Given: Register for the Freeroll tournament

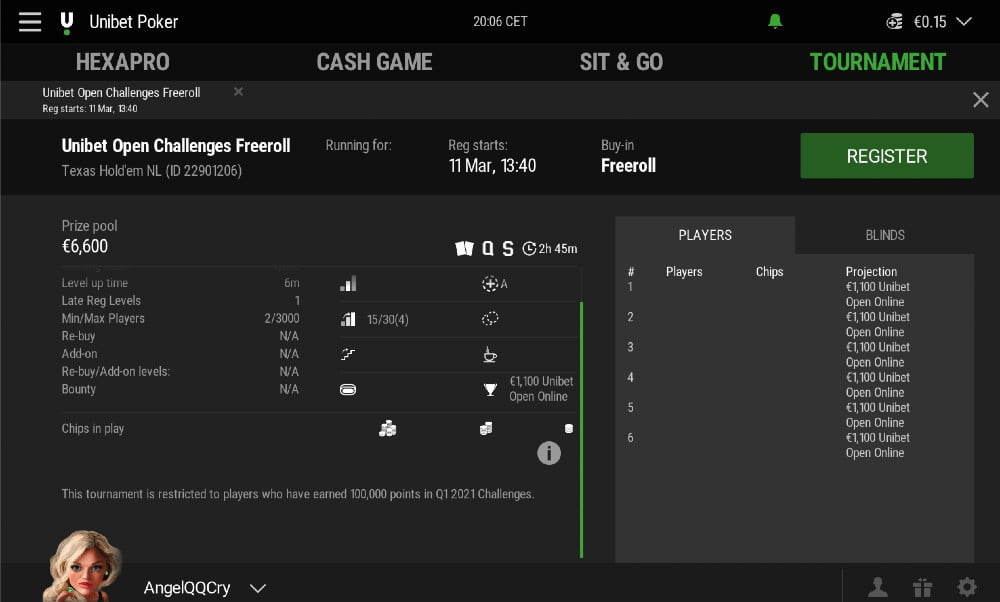Looking at the screenshot, I should (x=886, y=156).
